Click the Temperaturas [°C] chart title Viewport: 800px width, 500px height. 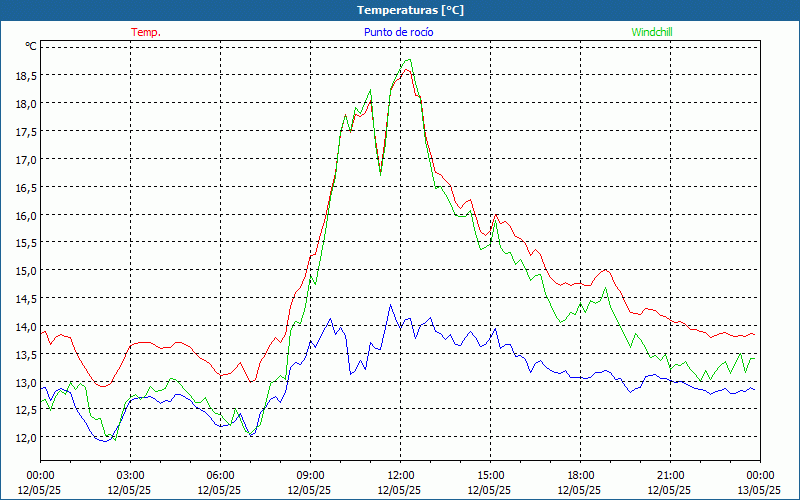tap(410, 9)
